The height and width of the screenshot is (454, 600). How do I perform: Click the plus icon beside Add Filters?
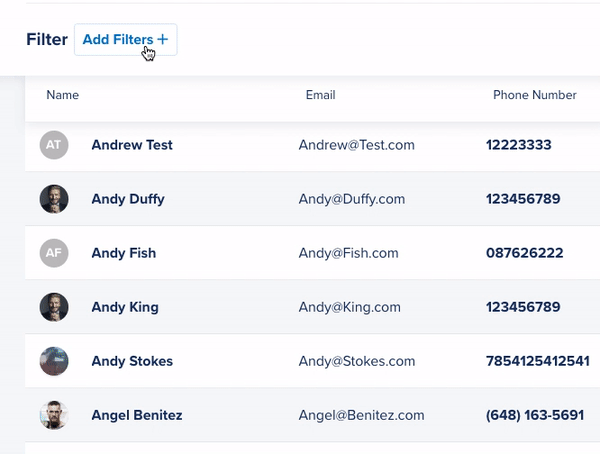pyautogui.click(x=163, y=40)
